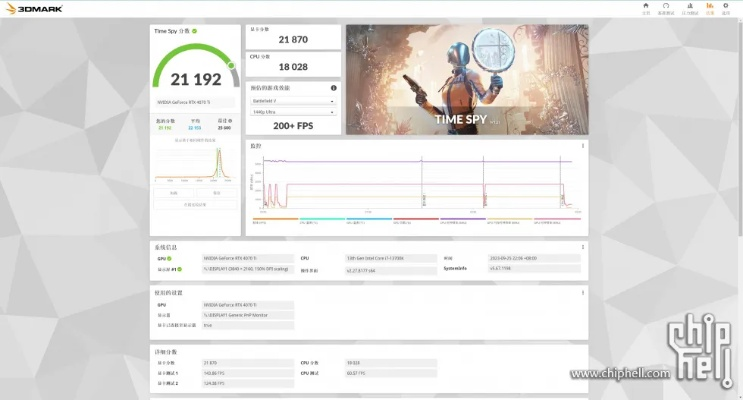Open the monitoring panel three-dot menu
This screenshot has height=400, width=743.
click(583, 146)
